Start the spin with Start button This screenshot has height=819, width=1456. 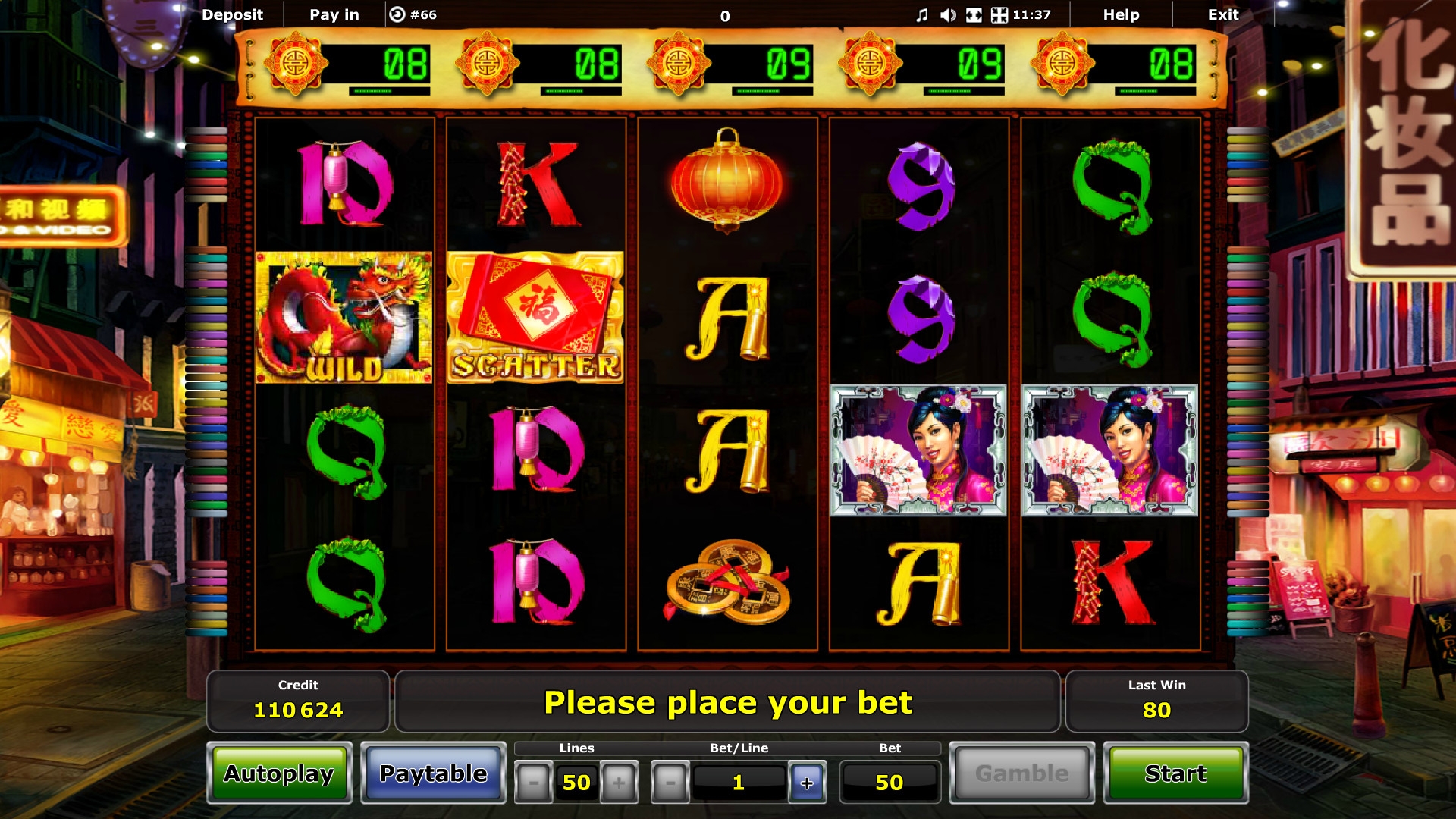[1175, 773]
